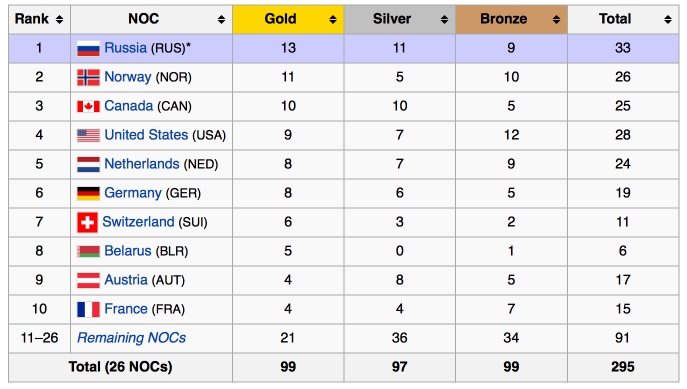This screenshot has height=389, width=687.
Task: Follow the Netherlands link
Action: [x=142, y=164]
